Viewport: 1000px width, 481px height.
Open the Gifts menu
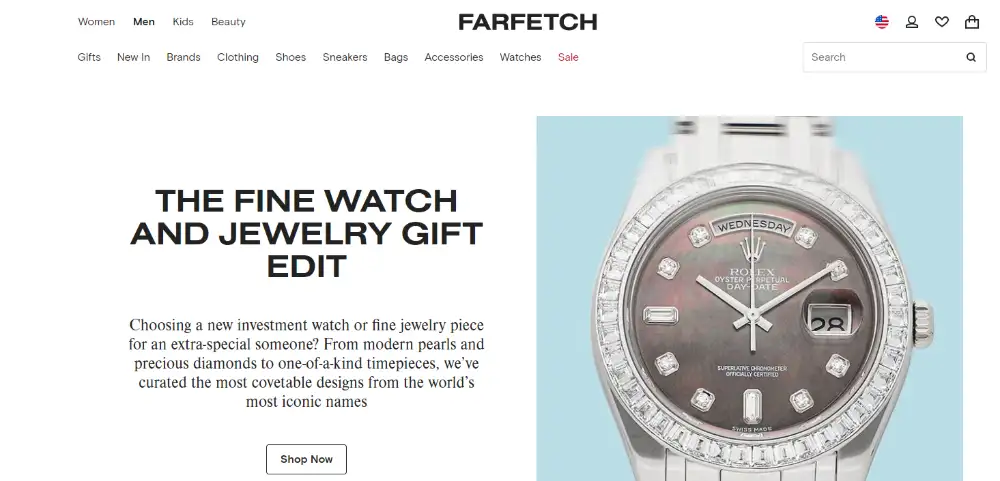coord(89,57)
